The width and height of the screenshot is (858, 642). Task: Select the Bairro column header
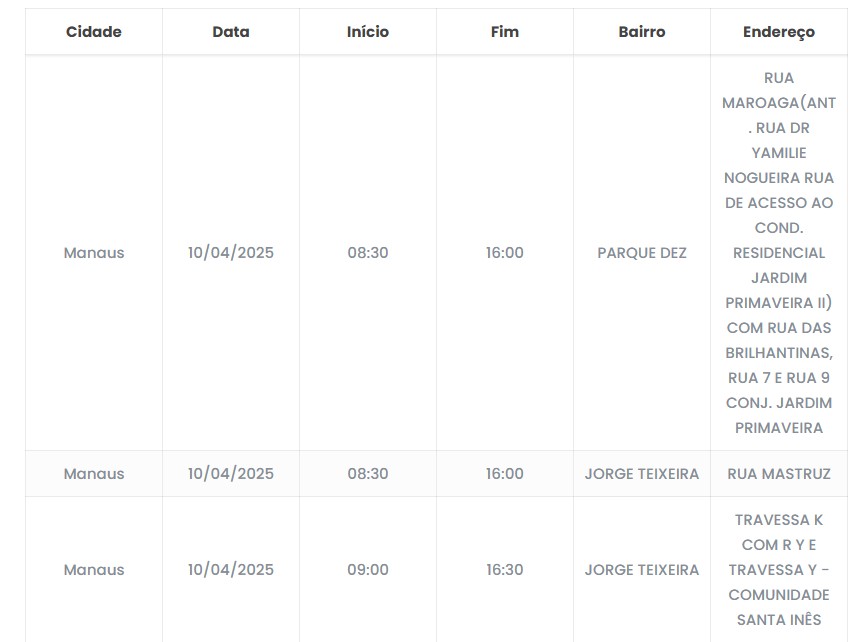click(x=642, y=32)
